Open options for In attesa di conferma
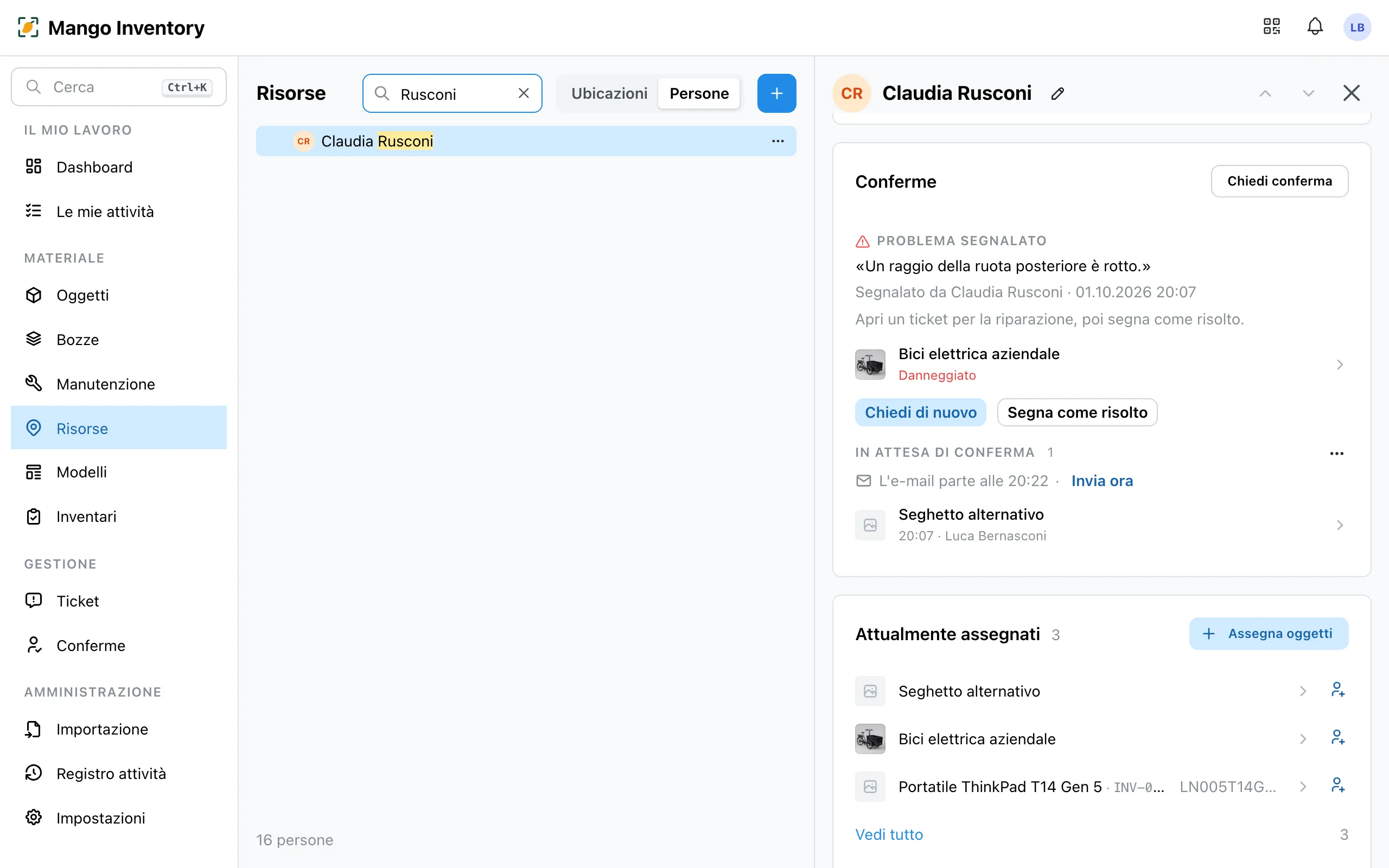 click(x=1337, y=454)
